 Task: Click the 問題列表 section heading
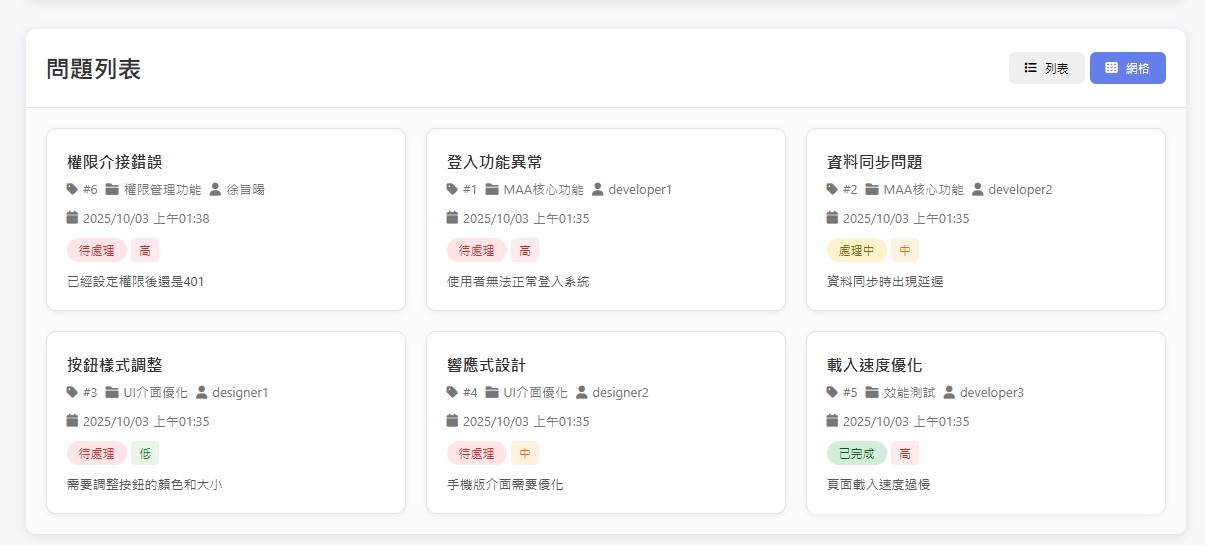point(93,69)
